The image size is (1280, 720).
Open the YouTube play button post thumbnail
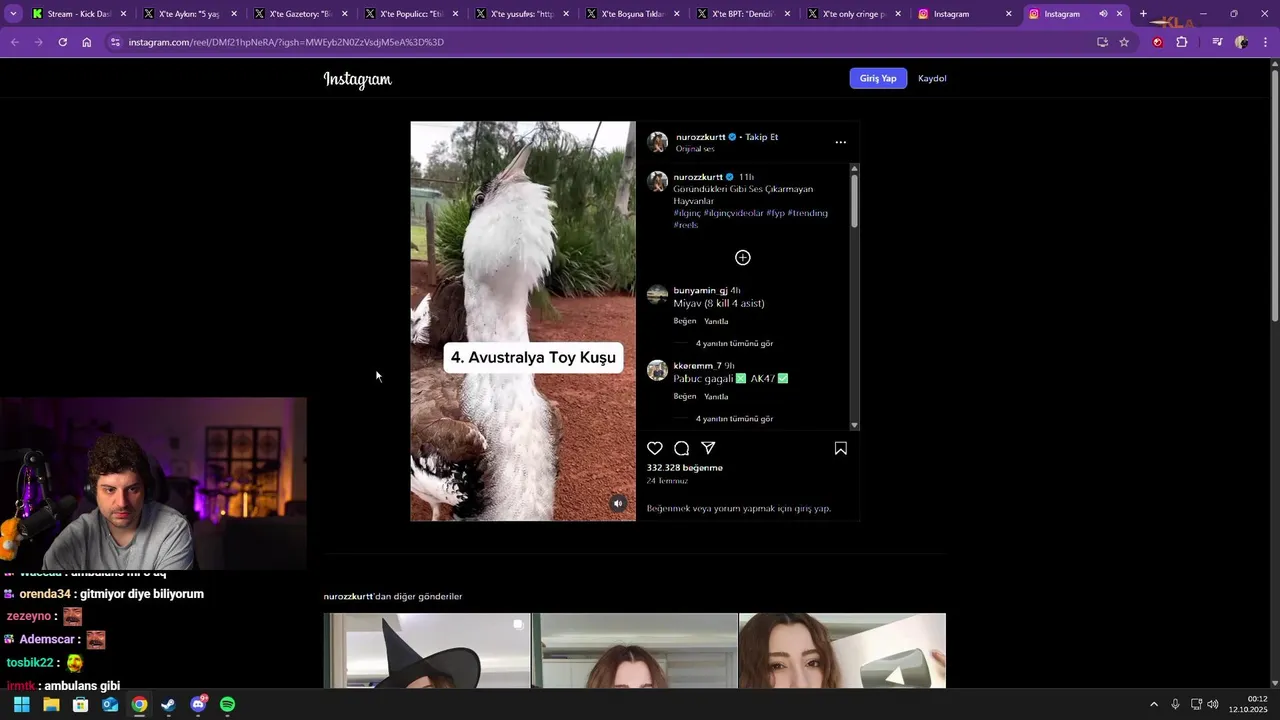pyautogui.click(x=842, y=651)
